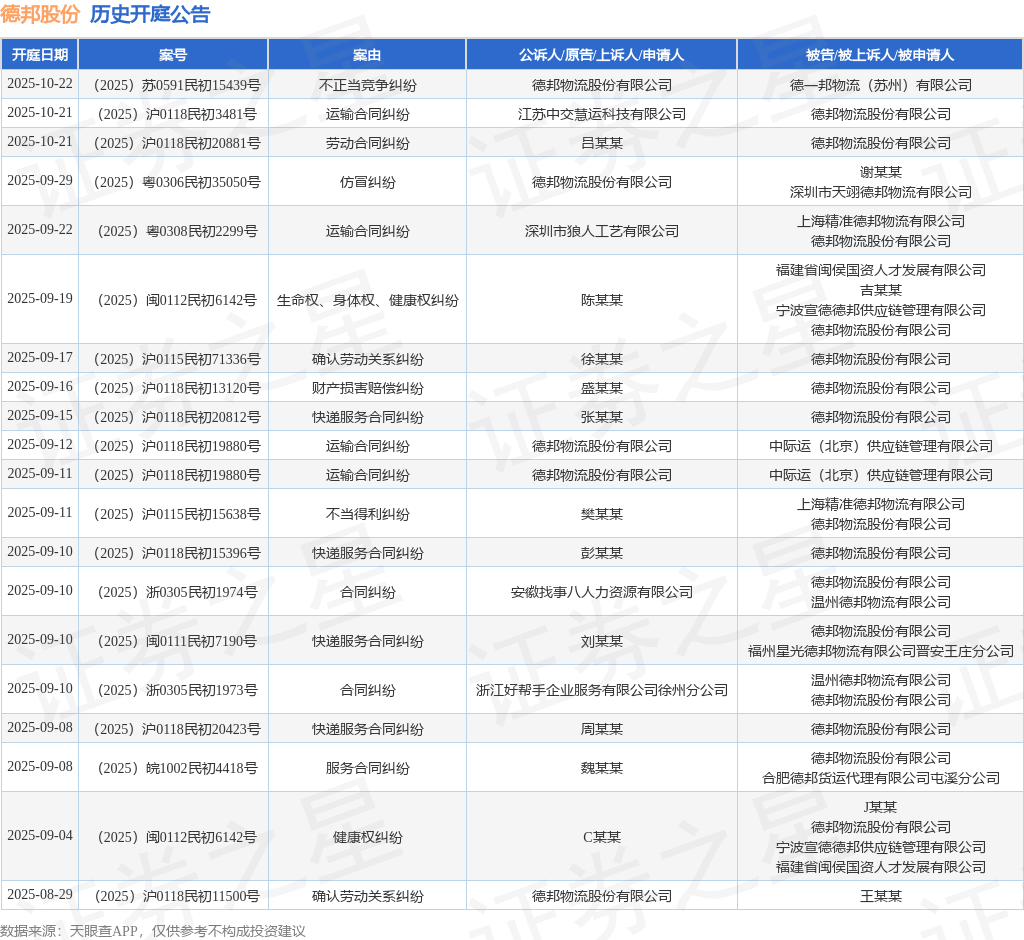Viewport: 1024px width, 940px height.
Task: Select the 开庭日期 column header
Action: 40,55
